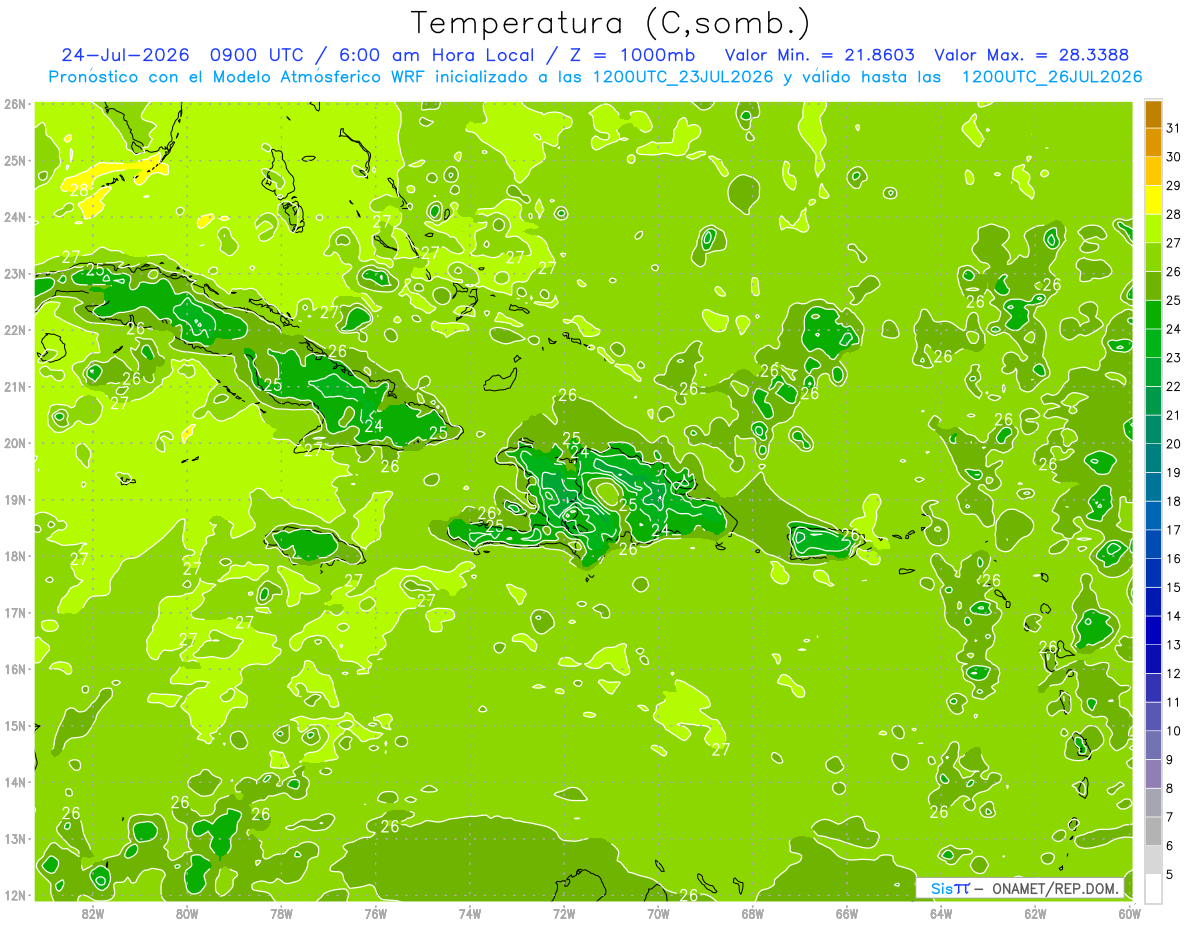This screenshot has height=927, width=1200.
Task: Click the map contour label 28 near Florida Keys
Action: point(79,188)
